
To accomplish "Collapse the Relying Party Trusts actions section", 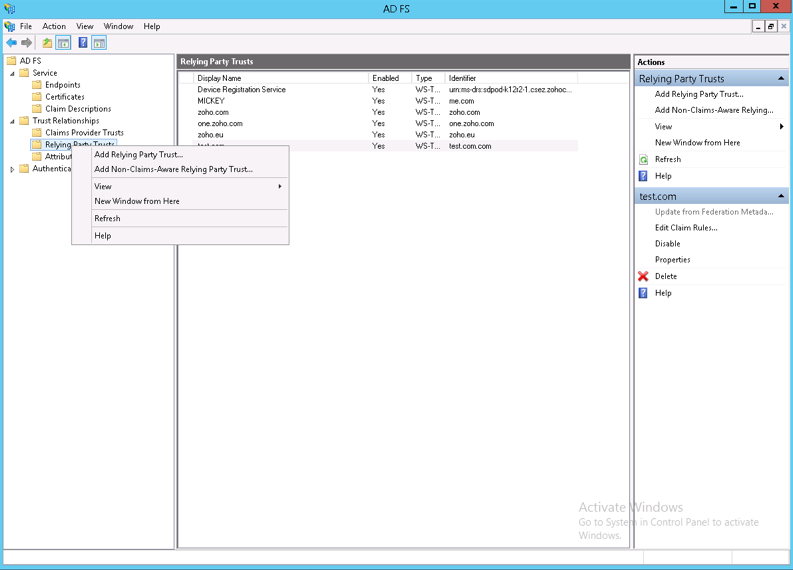I will point(781,78).
